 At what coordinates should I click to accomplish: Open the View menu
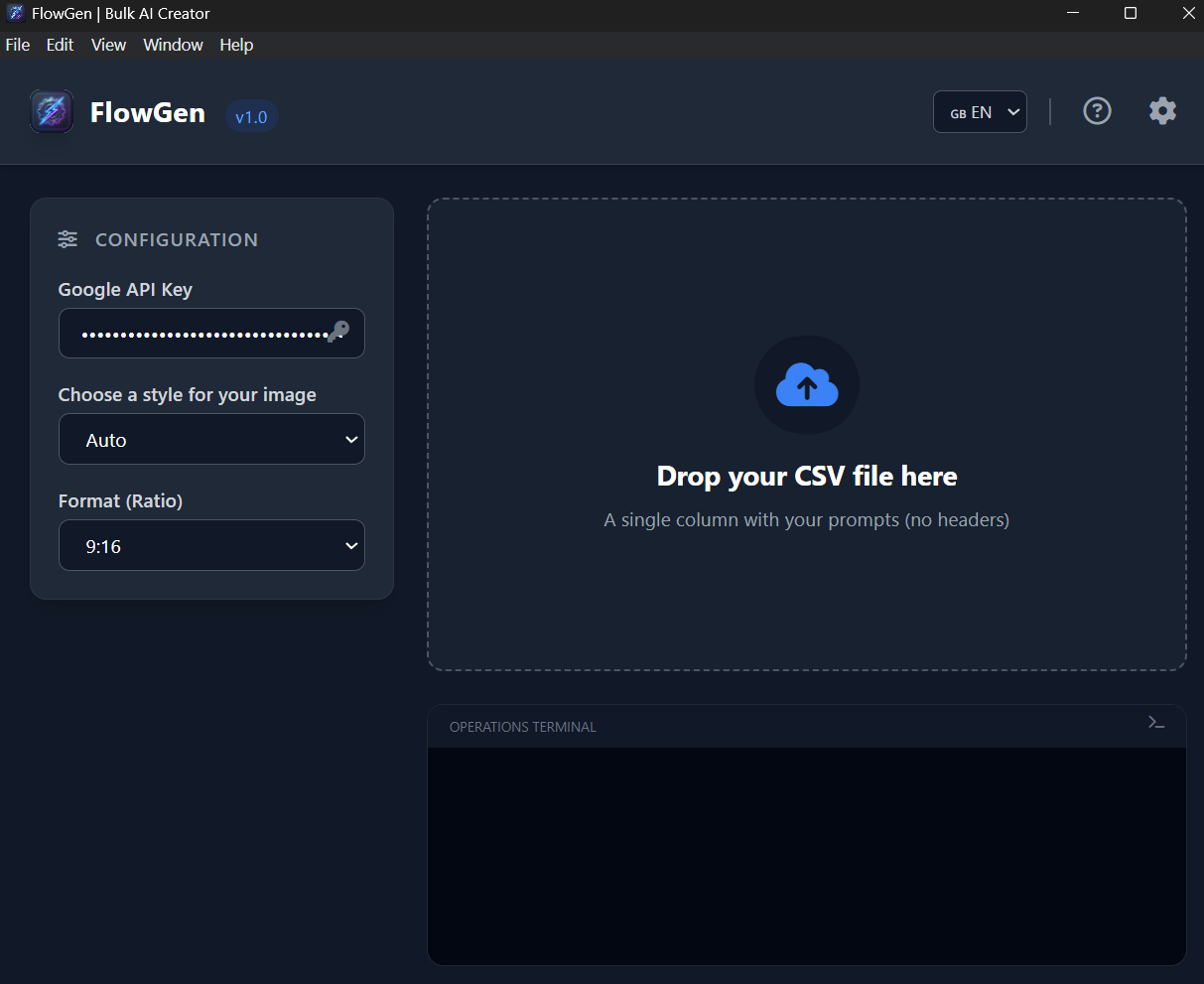(x=108, y=45)
